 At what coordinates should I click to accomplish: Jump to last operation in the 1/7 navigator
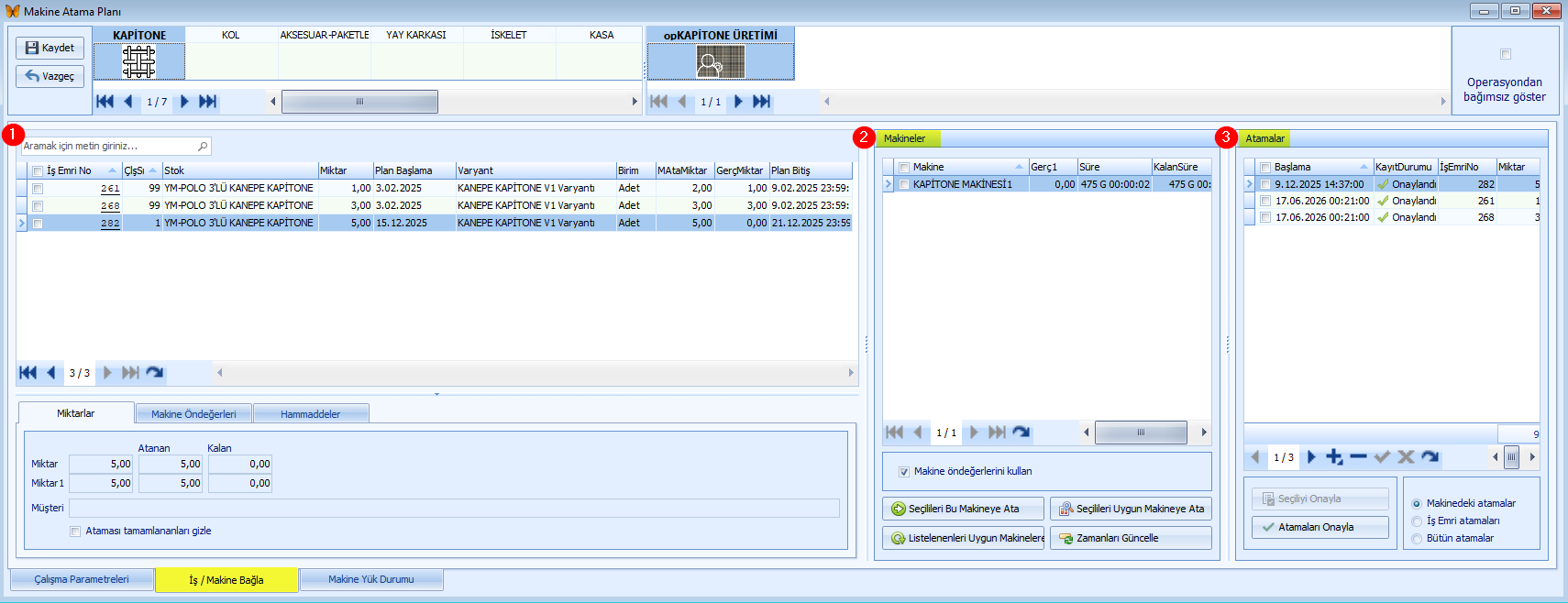[x=208, y=102]
